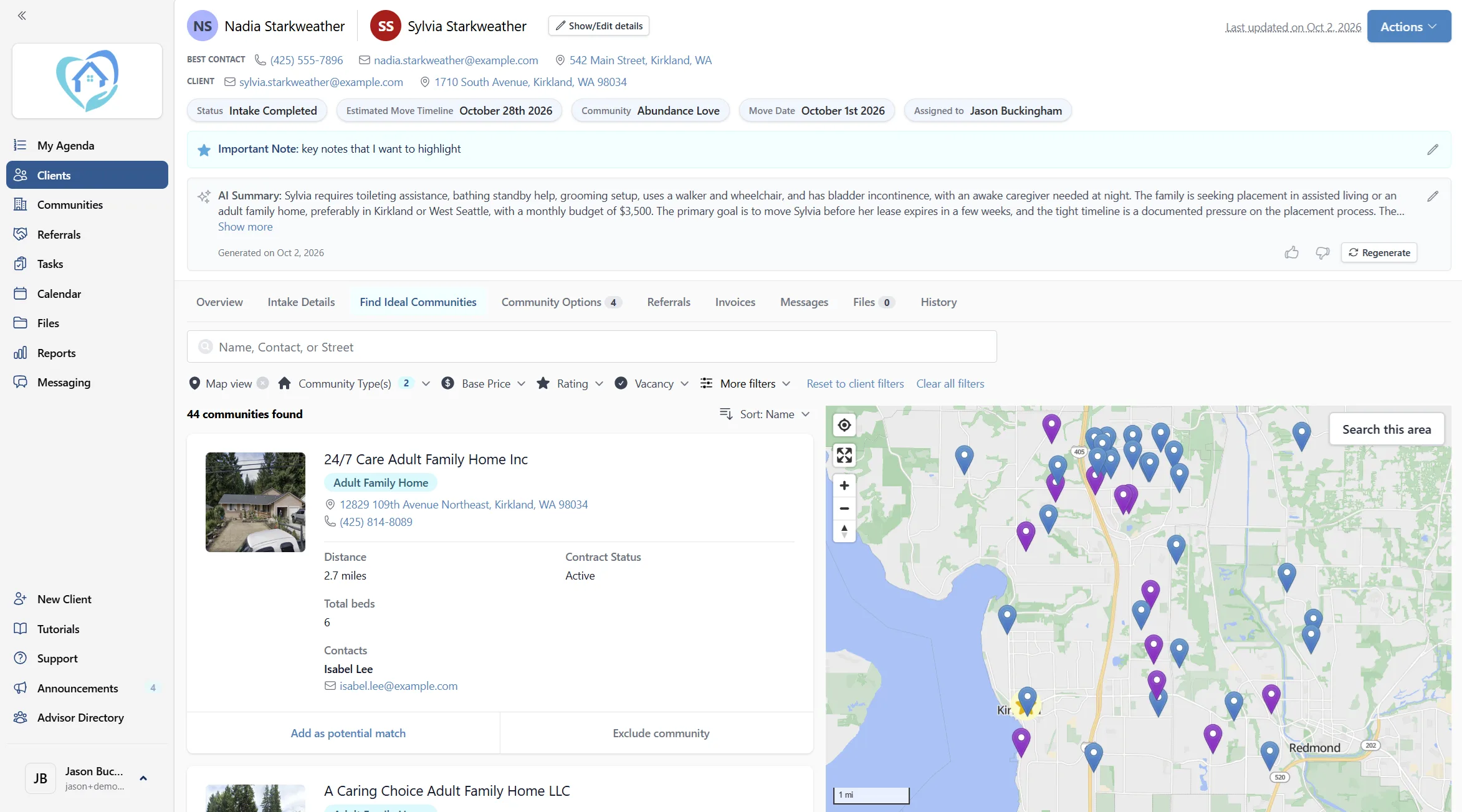Open Reports in the sidebar
This screenshot has width=1462, height=812.
click(x=87, y=353)
